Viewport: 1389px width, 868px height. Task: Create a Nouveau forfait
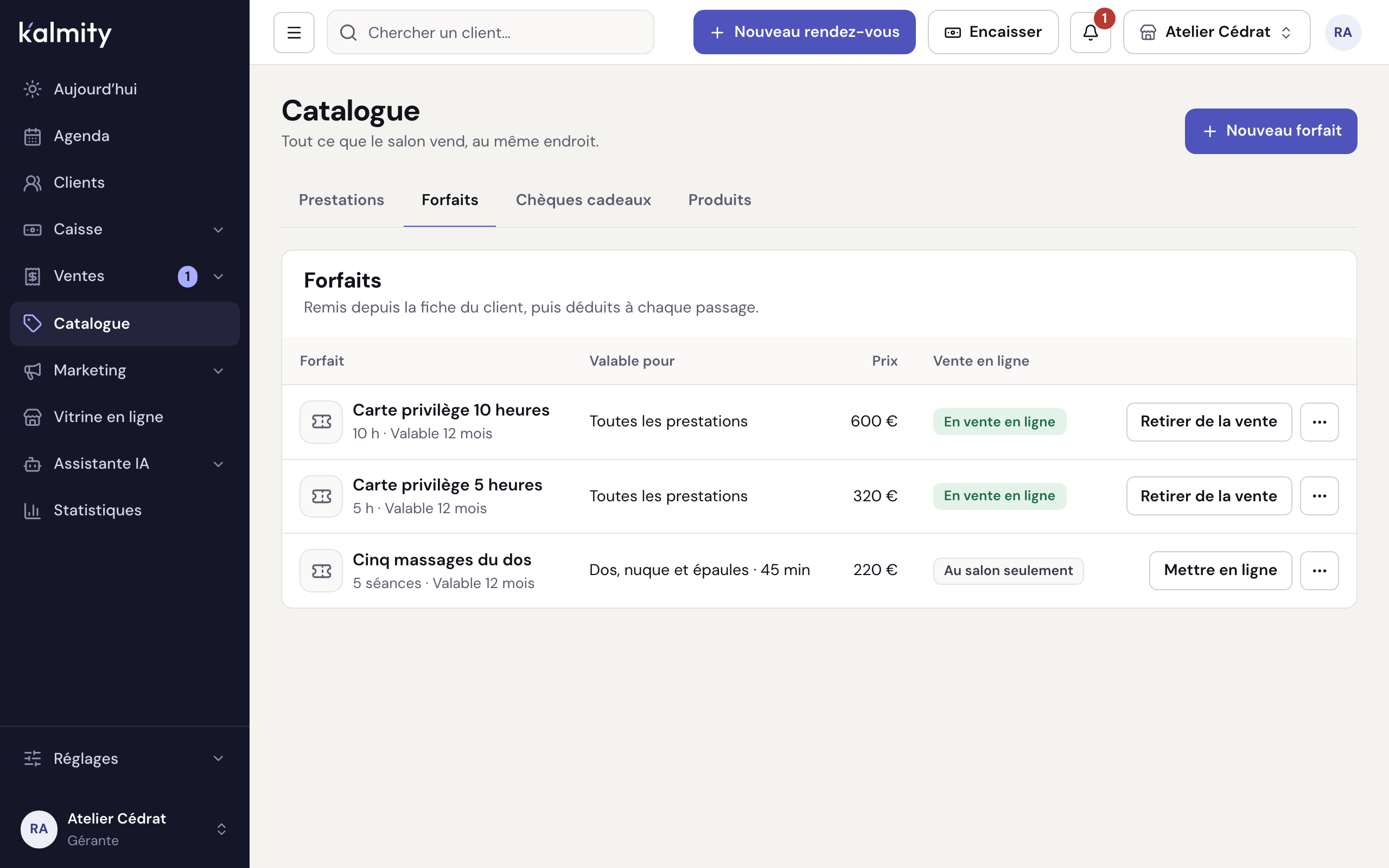pyautogui.click(x=1271, y=131)
